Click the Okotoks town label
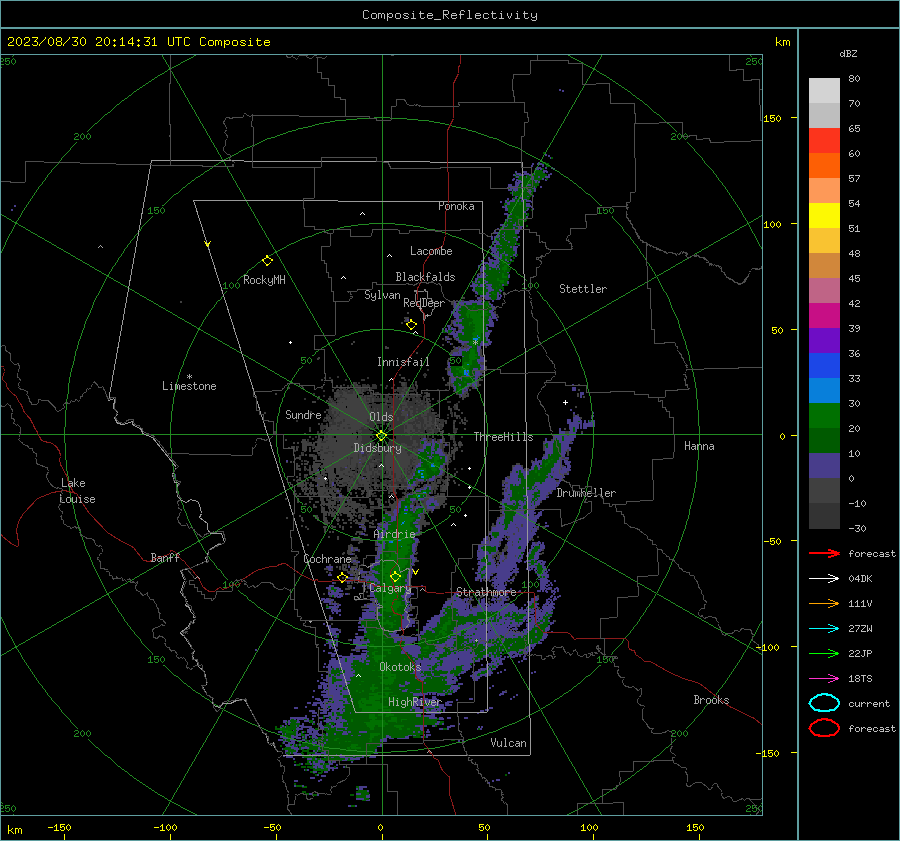Image resolution: width=900 pixels, height=841 pixels. click(x=400, y=667)
